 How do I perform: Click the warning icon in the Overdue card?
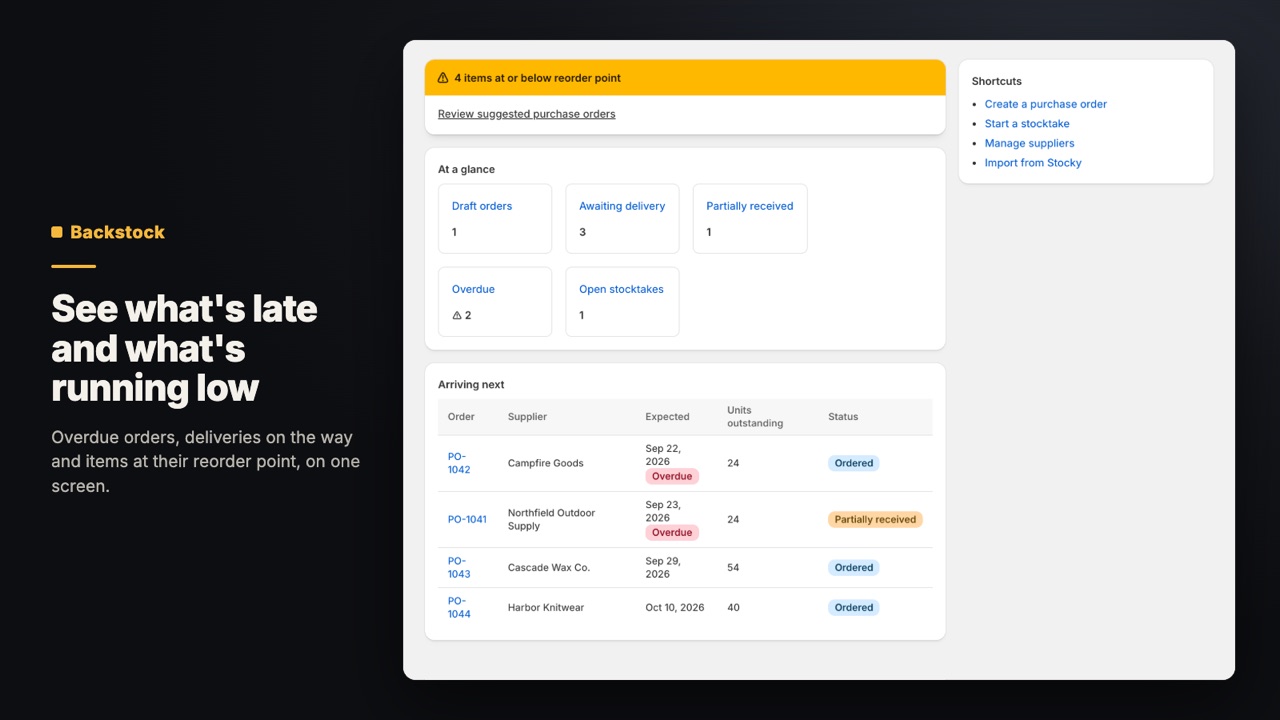tap(457, 315)
